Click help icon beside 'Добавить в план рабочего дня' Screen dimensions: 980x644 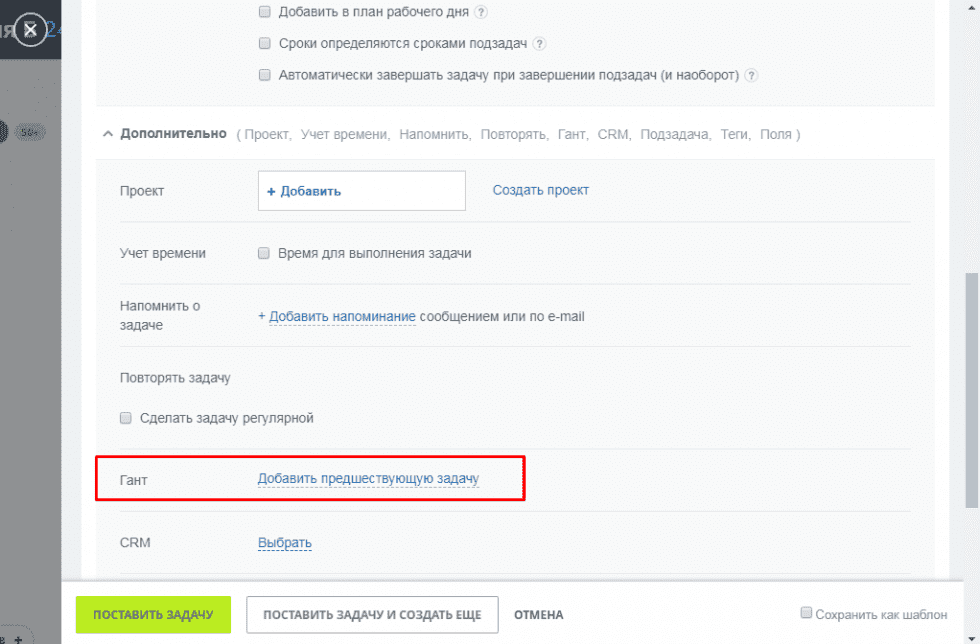pyautogui.click(x=481, y=12)
